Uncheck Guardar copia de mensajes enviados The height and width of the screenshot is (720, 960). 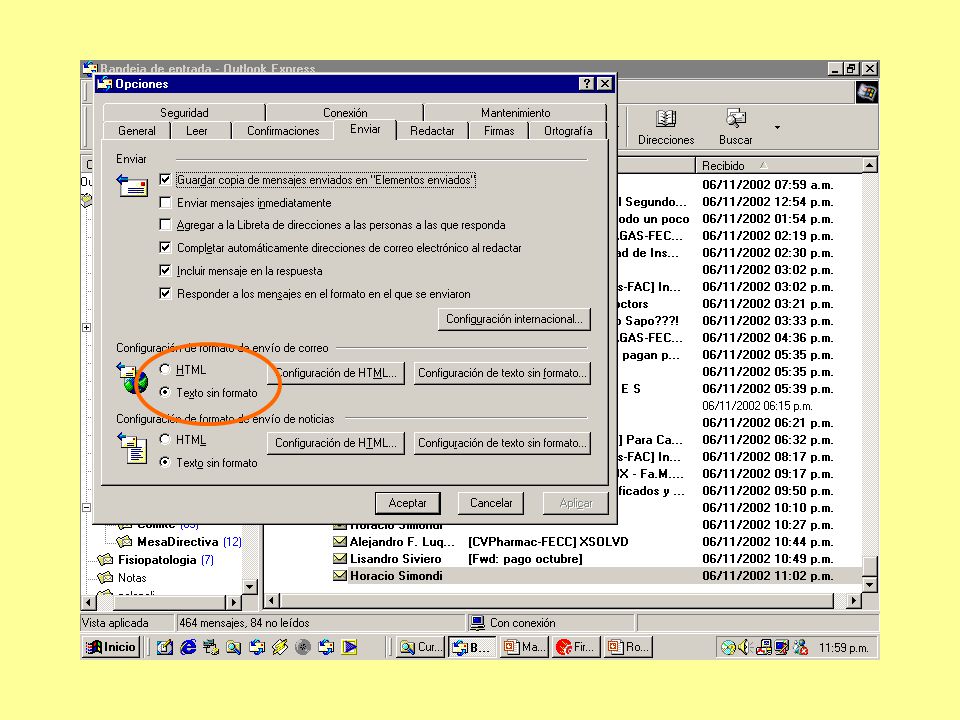(x=165, y=179)
